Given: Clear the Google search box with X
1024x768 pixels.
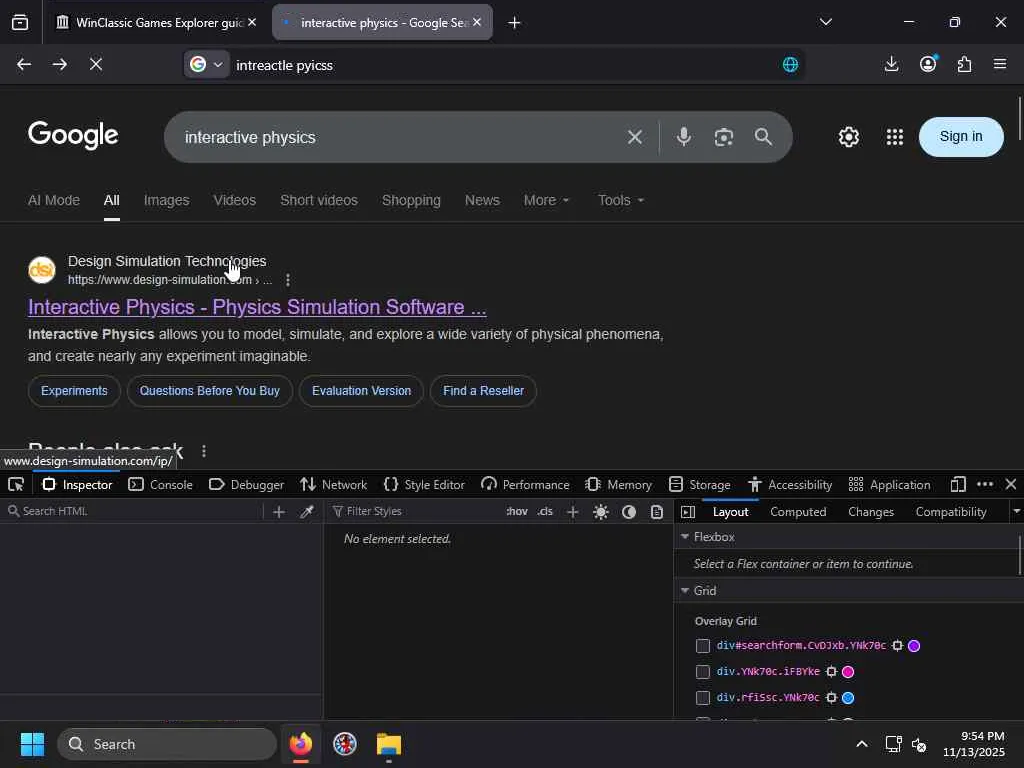Looking at the screenshot, I should pos(635,137).
